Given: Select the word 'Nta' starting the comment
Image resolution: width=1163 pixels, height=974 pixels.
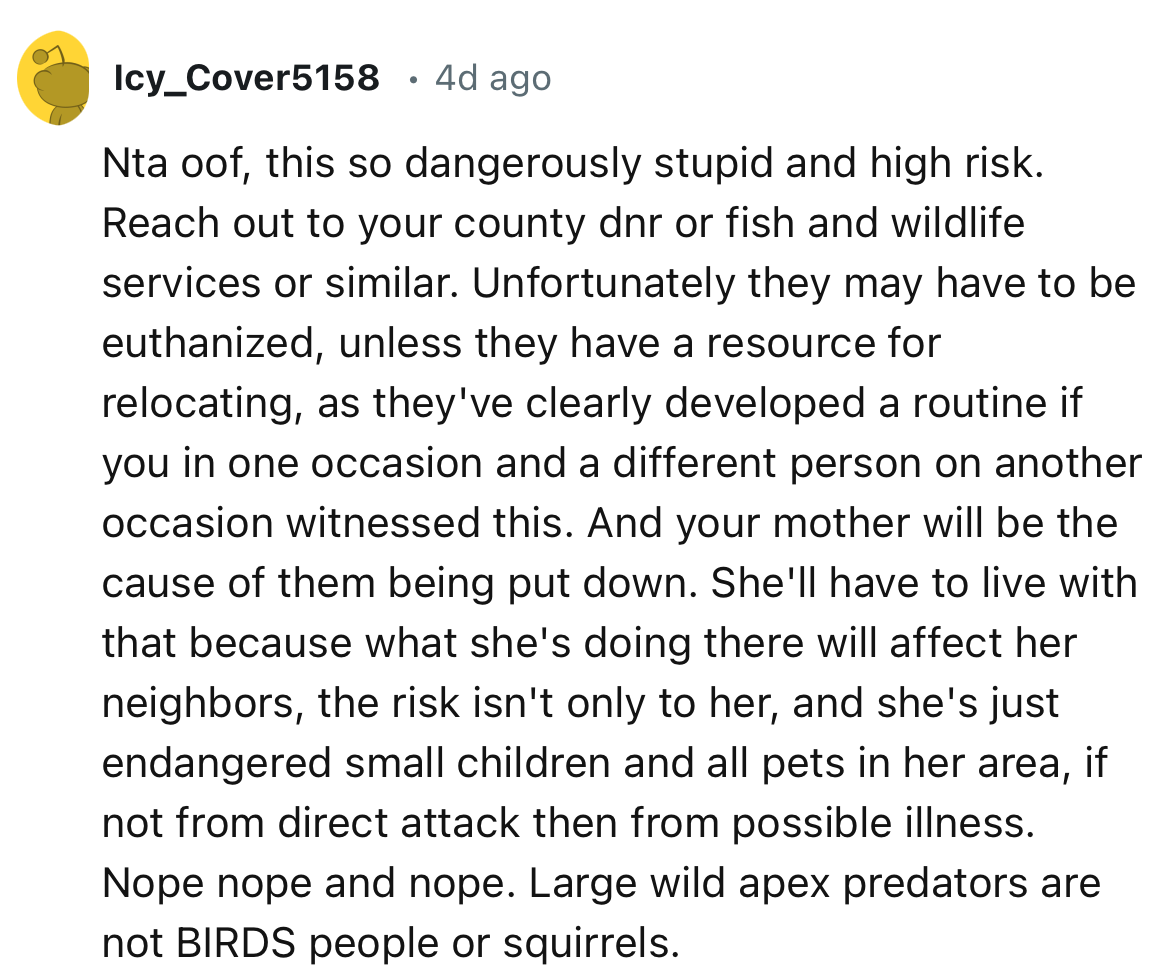Looking at the screenshot, I should pos(134,162).
